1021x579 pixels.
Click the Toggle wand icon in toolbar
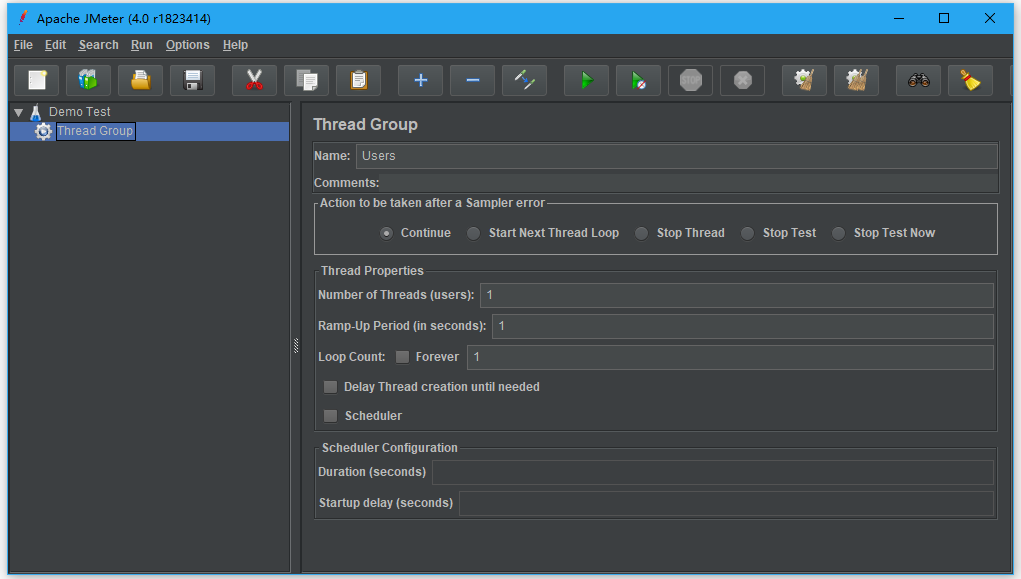pos(524,81)
